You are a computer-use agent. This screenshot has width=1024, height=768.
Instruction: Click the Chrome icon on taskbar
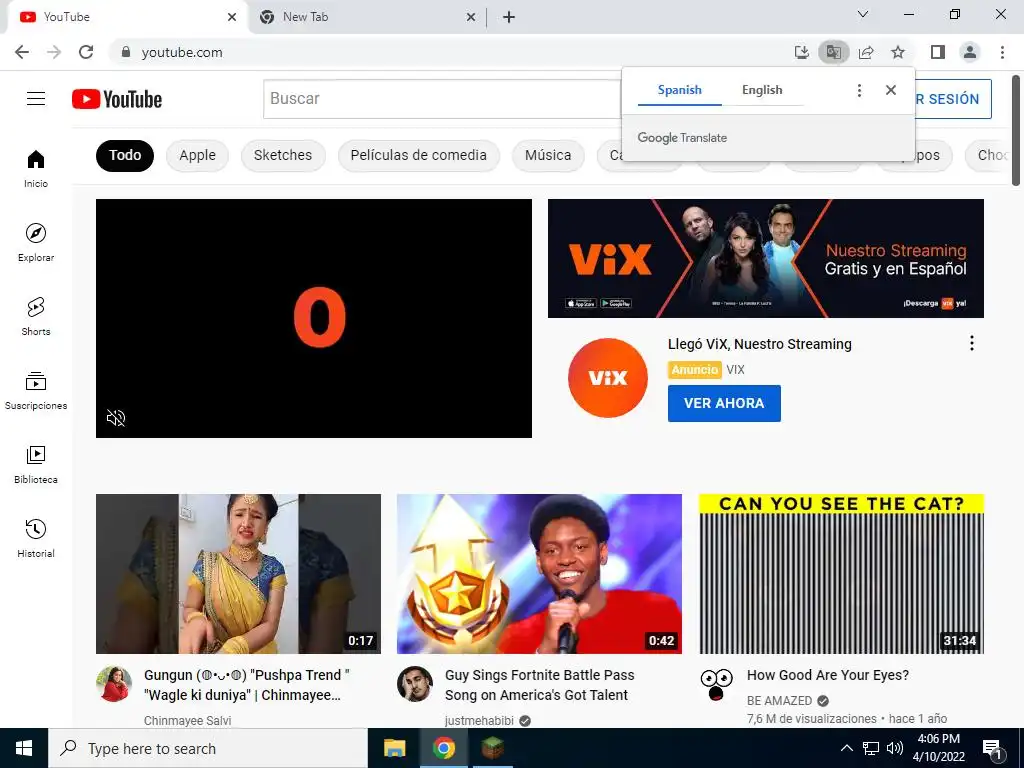coord(443,748)
